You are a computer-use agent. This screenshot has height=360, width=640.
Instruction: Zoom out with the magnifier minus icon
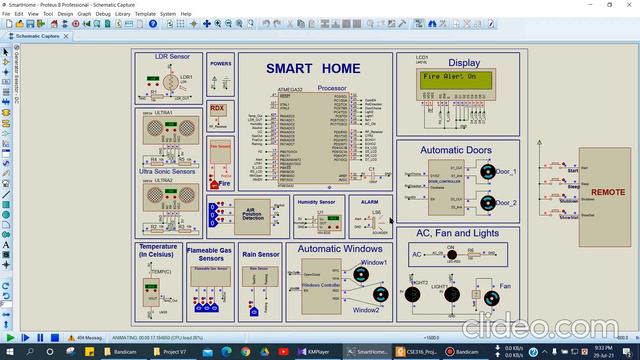click(x=228, y=24)
